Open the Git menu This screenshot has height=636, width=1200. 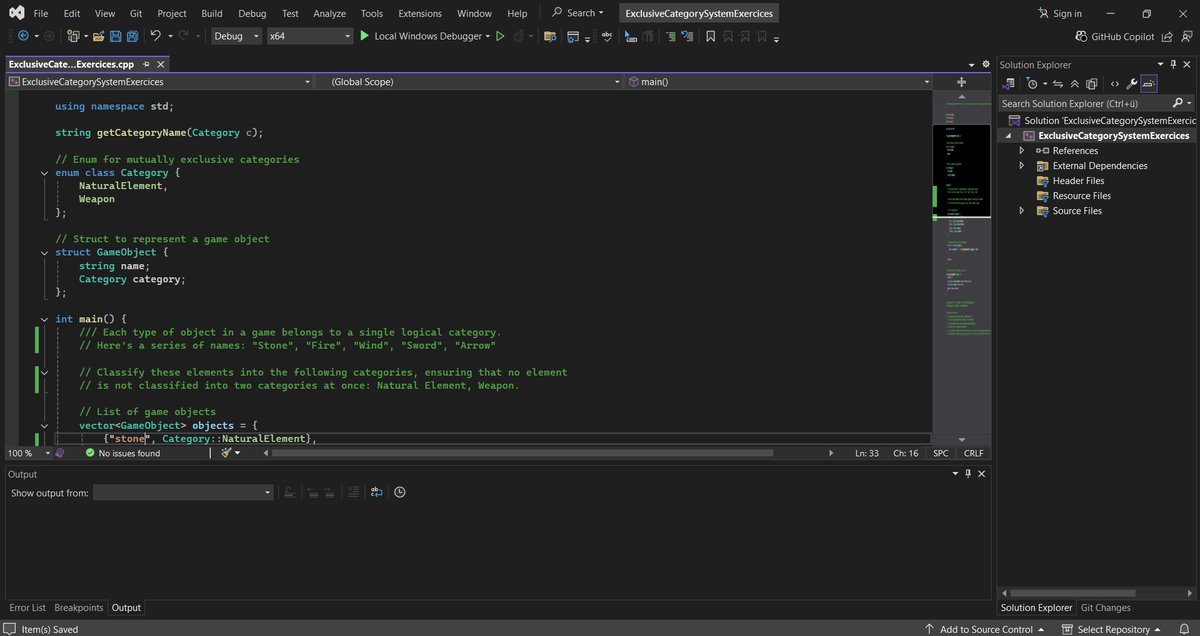coord(135,13)
